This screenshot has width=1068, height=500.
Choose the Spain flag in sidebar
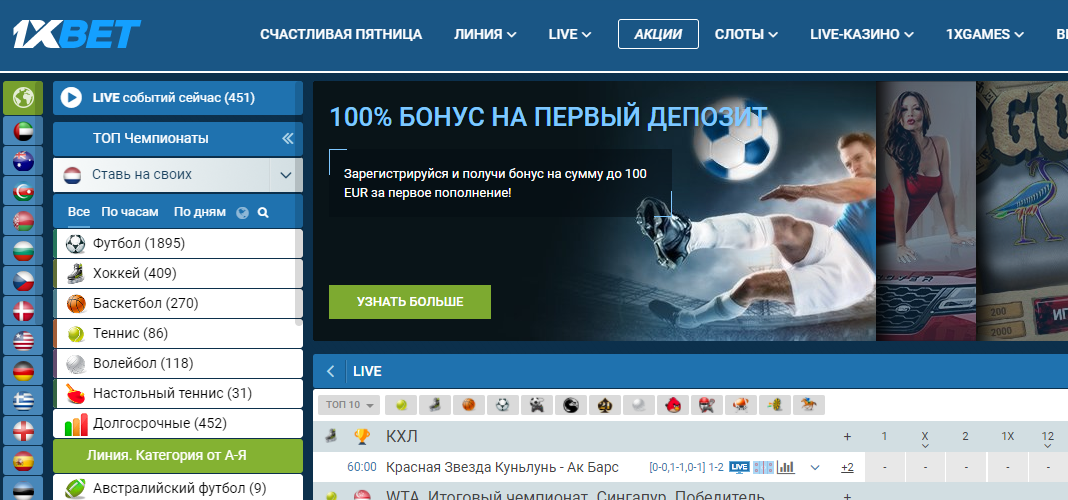pos(23,460)
